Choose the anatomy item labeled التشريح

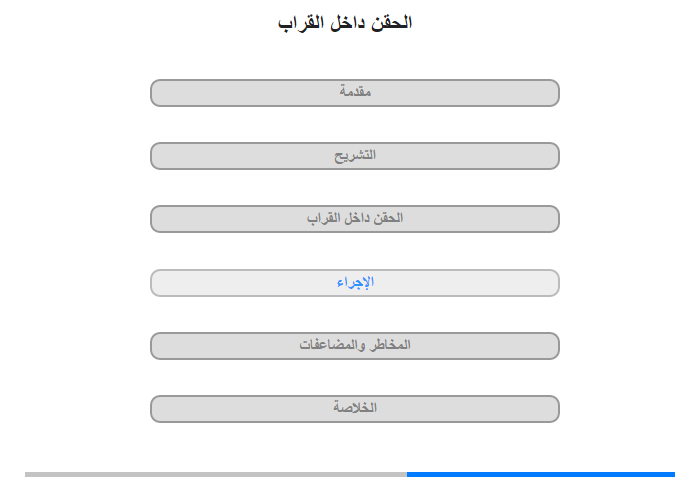coord(355,155)
